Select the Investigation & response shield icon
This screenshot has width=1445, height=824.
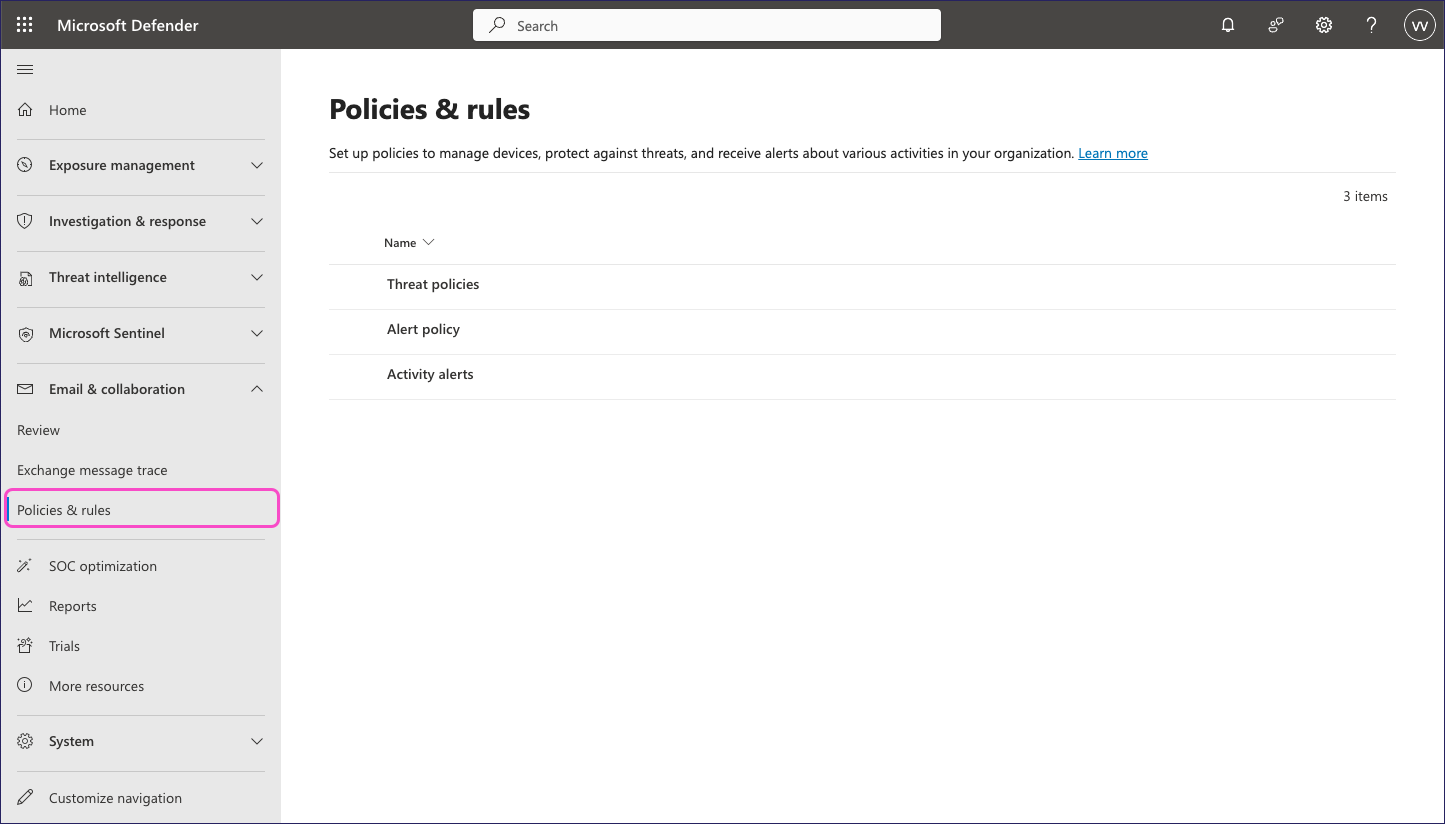pos(25,221)
